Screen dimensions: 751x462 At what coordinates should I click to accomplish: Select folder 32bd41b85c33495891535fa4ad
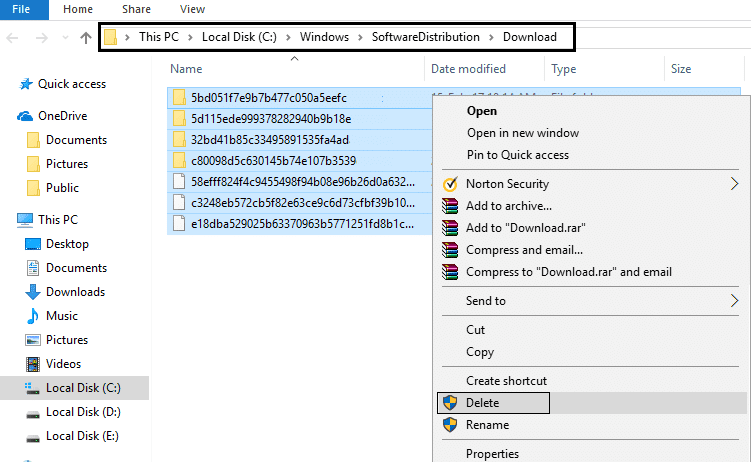point(269,139)
